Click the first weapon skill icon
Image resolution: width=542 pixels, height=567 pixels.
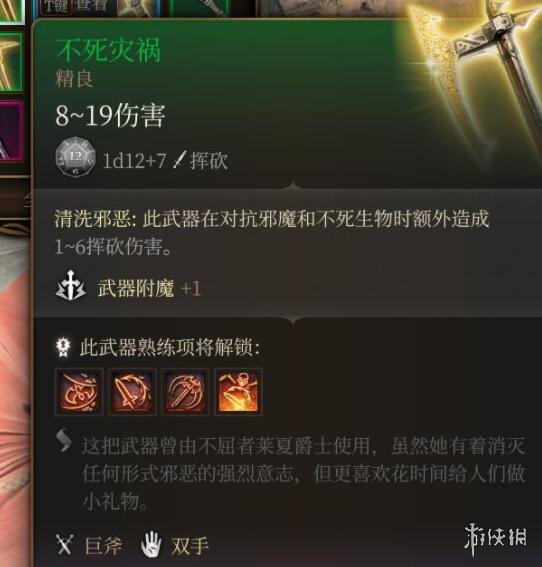pos(79,392)
